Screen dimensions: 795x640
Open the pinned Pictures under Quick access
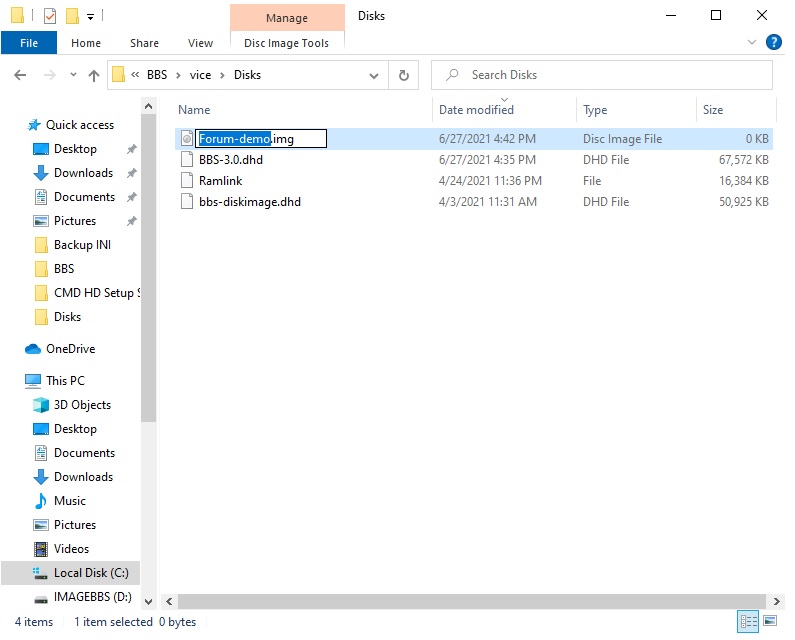tap(75, 221)
